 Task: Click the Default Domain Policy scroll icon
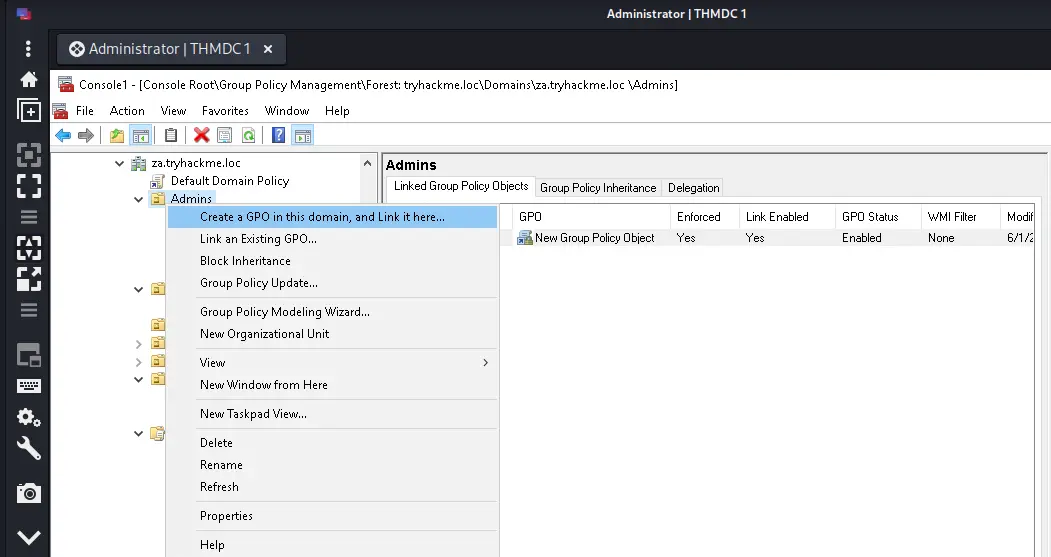tap(158, 181)
